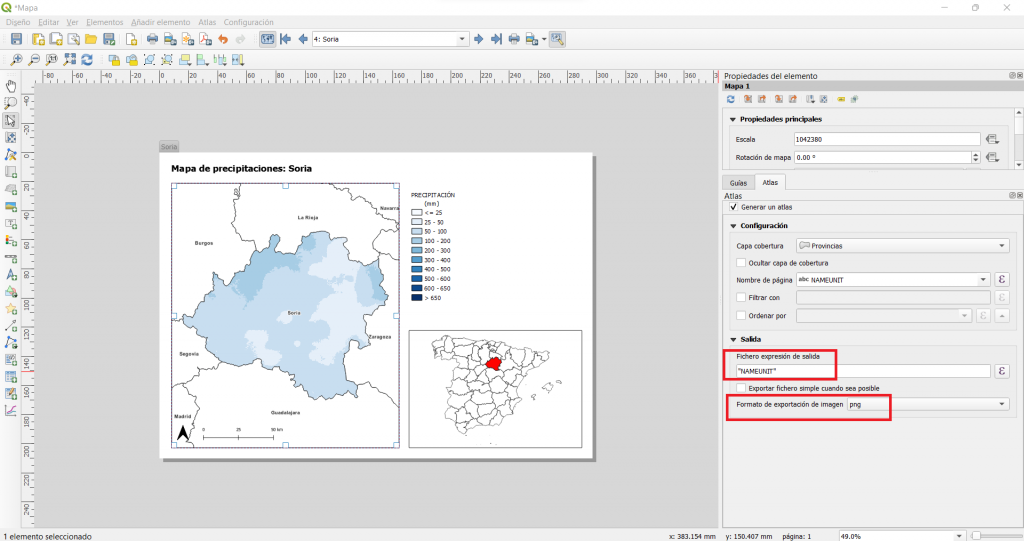This screenshot has height=541, width=1024.
Task: Click the Export as PDF icon
Action: (x=205, y=39)
